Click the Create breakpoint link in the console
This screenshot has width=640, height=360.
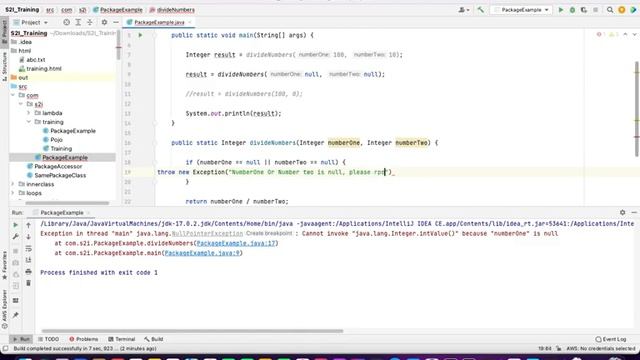(269, 233)
